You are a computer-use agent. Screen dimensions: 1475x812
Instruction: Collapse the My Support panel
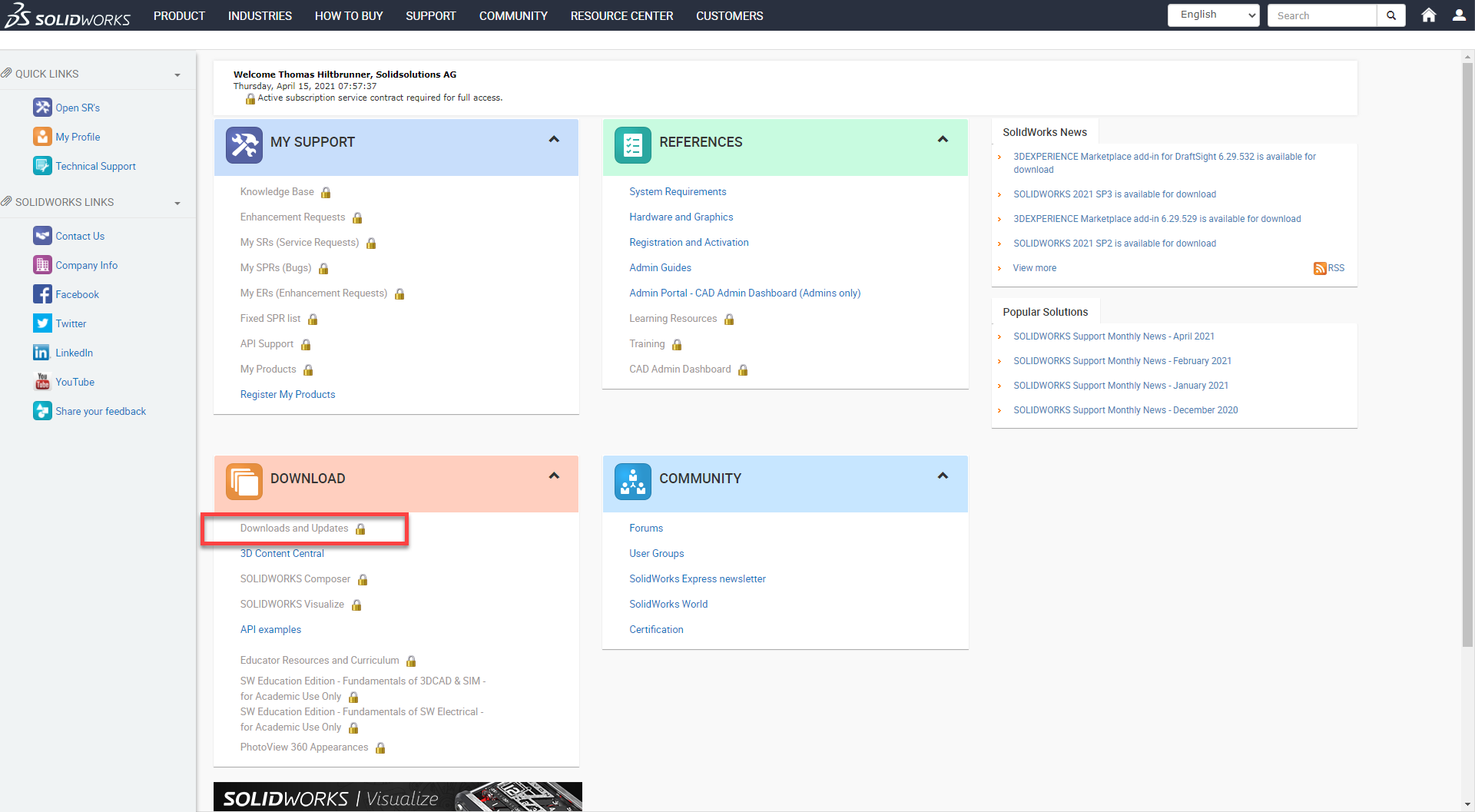point(554,140)
